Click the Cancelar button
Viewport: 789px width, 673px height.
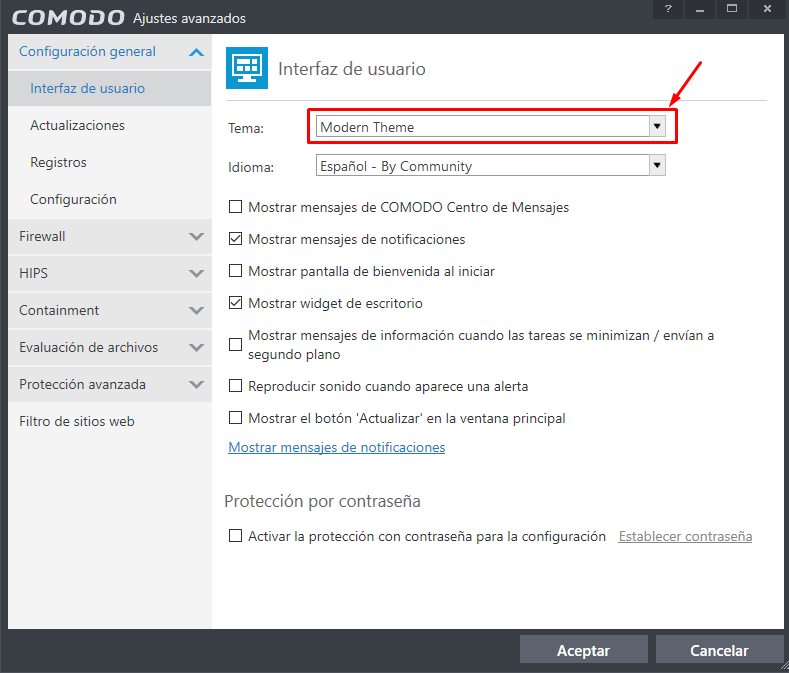(719, 650)
